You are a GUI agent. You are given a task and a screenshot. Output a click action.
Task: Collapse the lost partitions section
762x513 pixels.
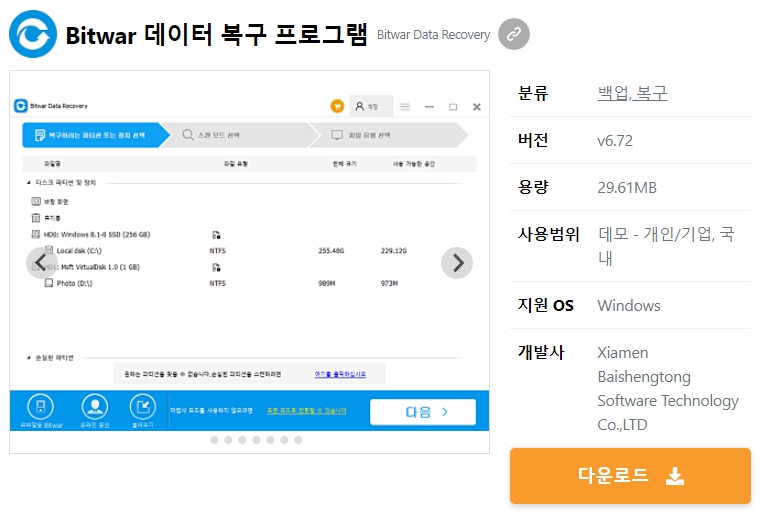pos(29,358)
